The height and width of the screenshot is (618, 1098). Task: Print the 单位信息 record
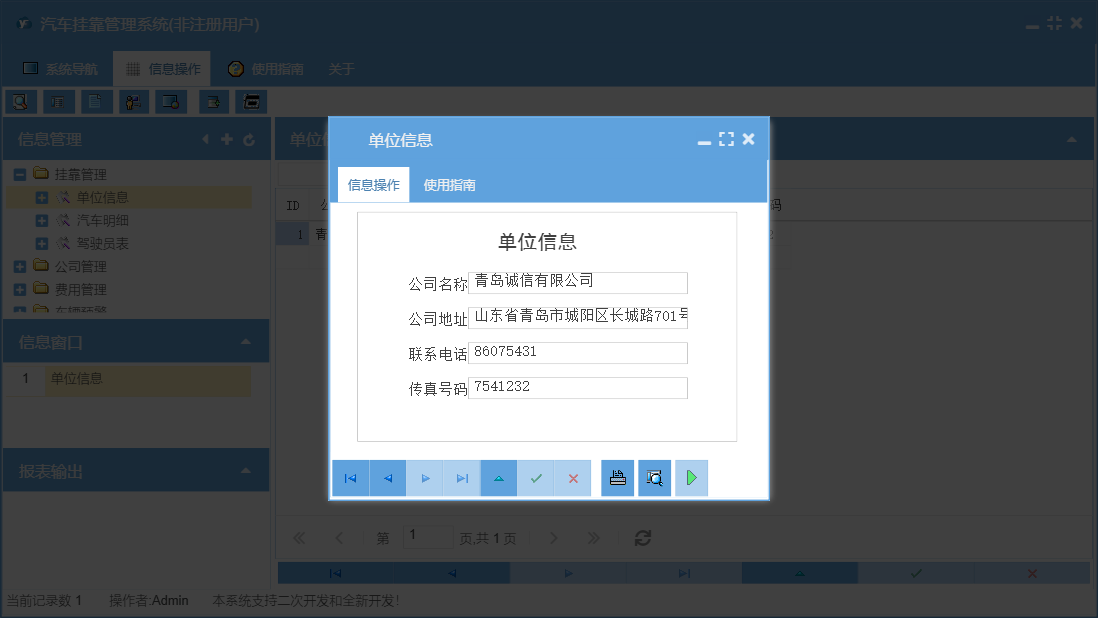[617, 478]
